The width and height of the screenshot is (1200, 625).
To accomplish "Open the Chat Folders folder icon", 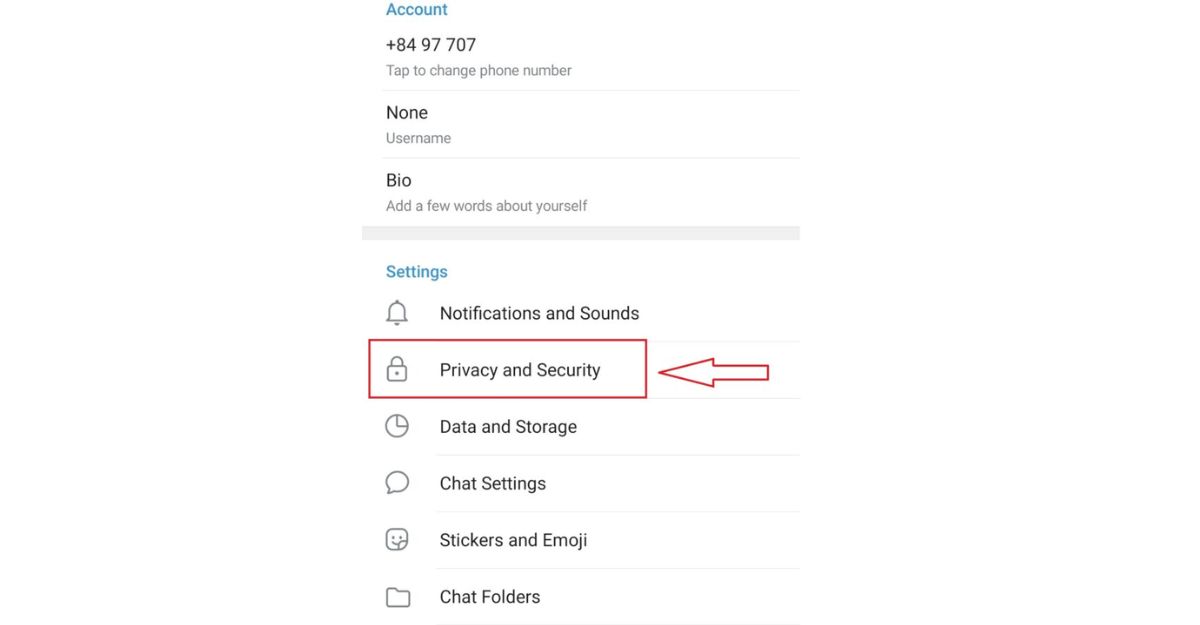I will pyautogui.click(x=397, y=596).
